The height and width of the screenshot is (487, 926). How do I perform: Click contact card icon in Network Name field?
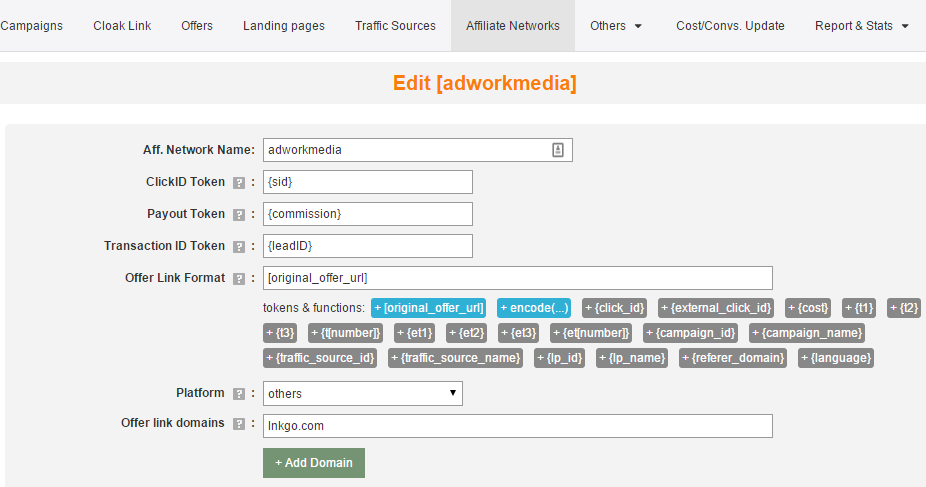557,150
